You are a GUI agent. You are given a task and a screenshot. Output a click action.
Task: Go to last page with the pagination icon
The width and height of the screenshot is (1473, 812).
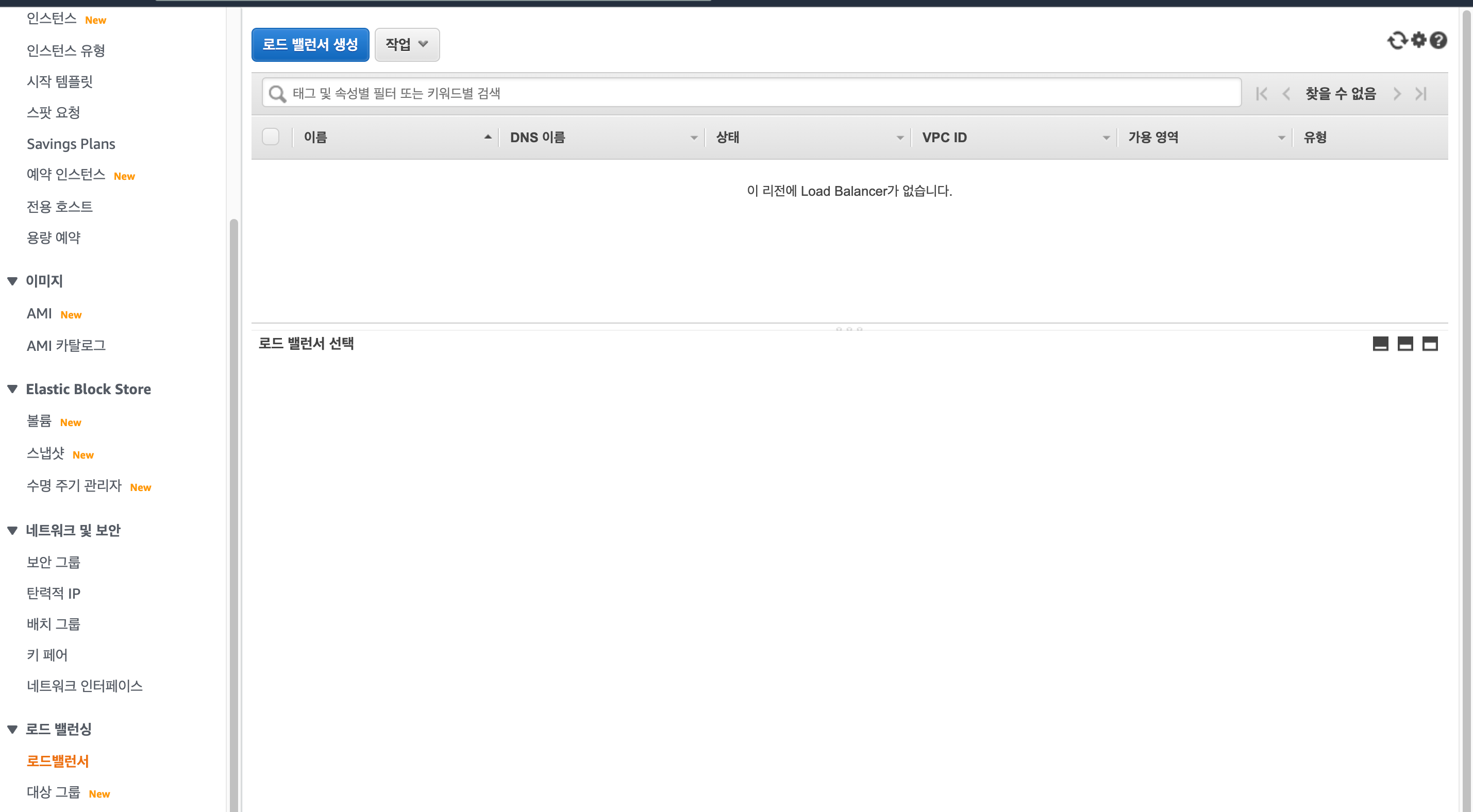coord(1421,94)
